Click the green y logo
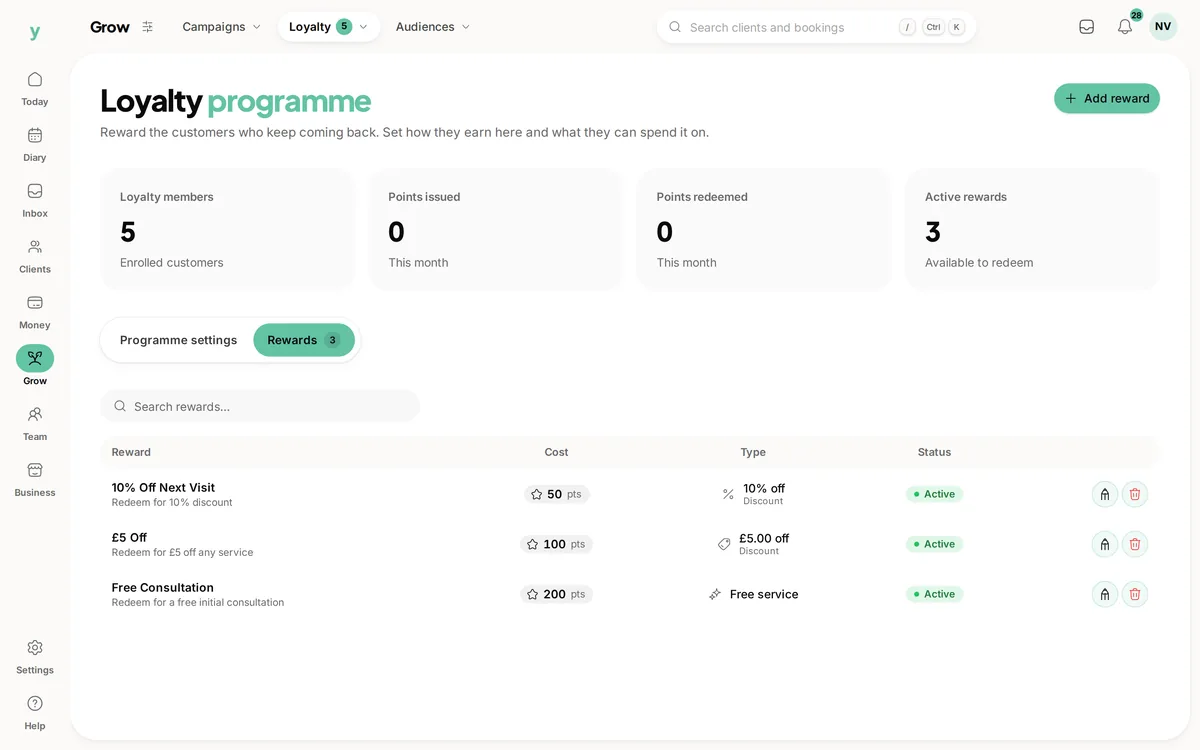The width and height of the screenshot is (1200, 750). coord(35,31)
